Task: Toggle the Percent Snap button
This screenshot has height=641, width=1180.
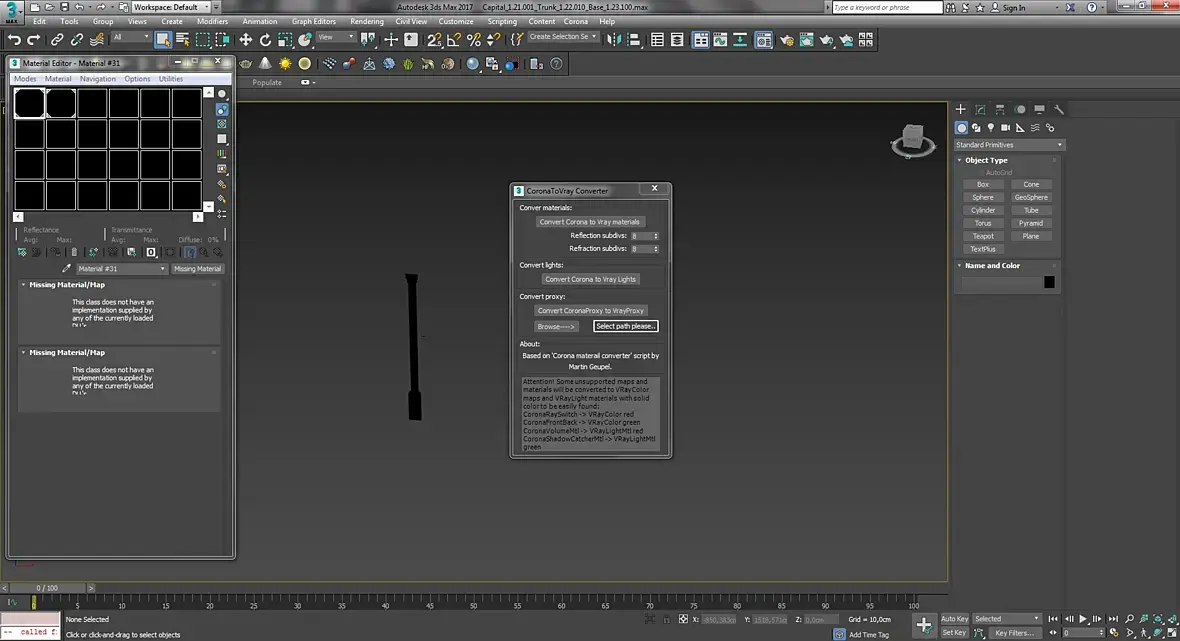Action: (x=473, y=40)
